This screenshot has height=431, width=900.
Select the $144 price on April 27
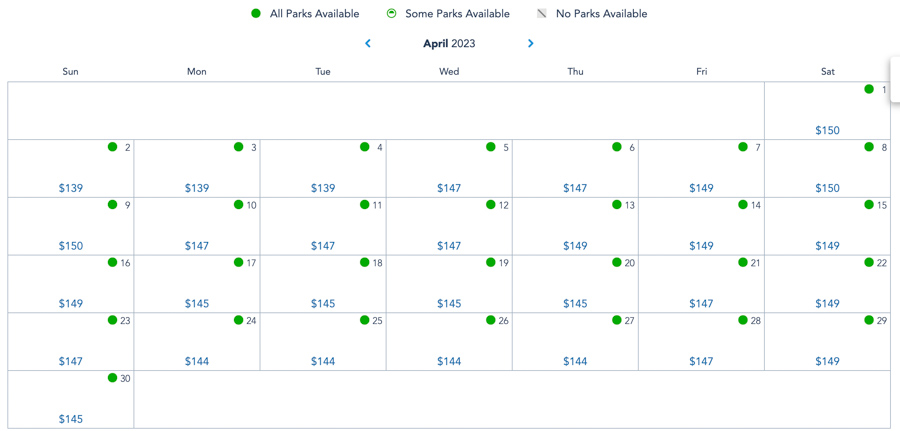(x=575, y=362)
